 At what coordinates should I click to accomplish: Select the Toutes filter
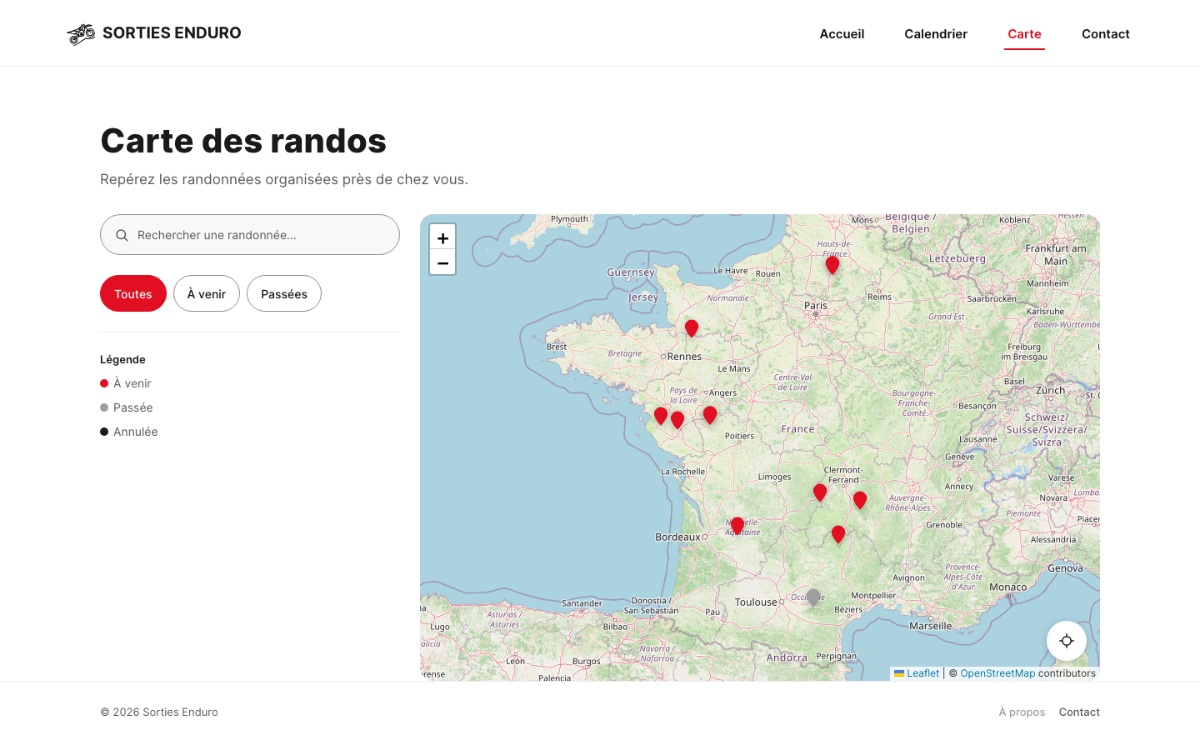pos(133,294)
